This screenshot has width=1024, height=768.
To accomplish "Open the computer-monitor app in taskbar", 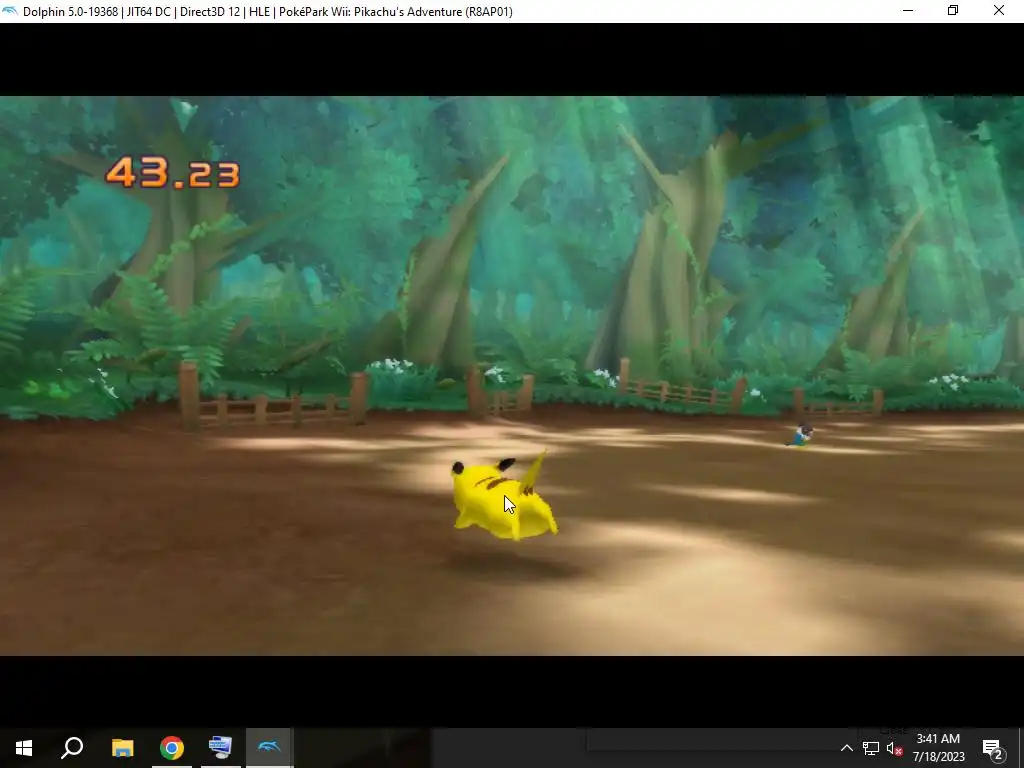I will [x=220, y=748].
